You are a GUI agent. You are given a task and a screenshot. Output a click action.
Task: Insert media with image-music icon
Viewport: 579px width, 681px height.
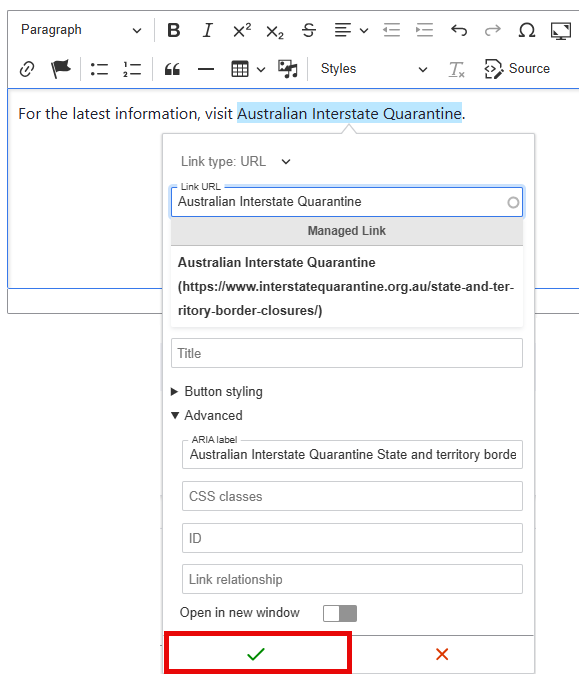(x=288, y=69)
